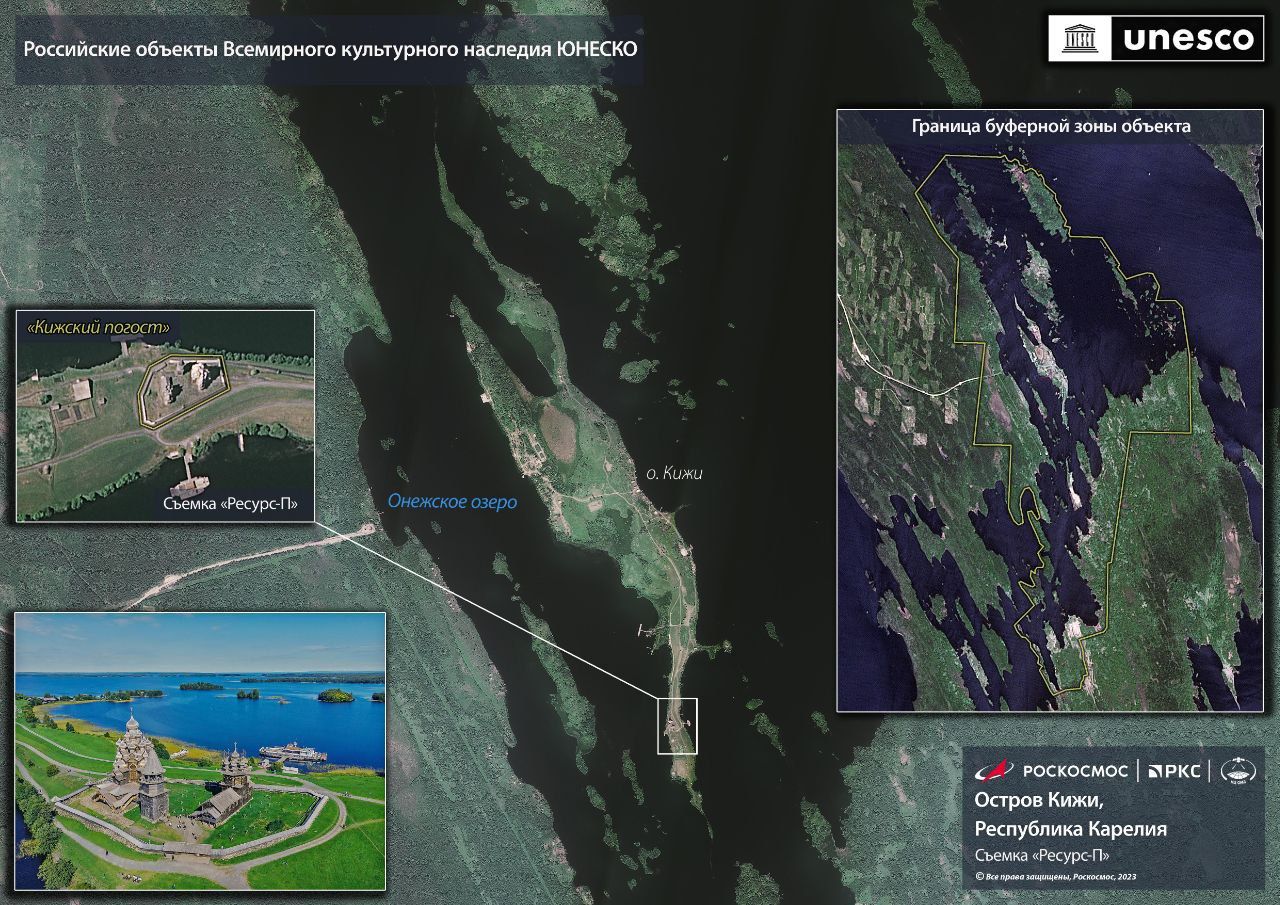Click the "unesco" wordmark text

pos(1188,38)
